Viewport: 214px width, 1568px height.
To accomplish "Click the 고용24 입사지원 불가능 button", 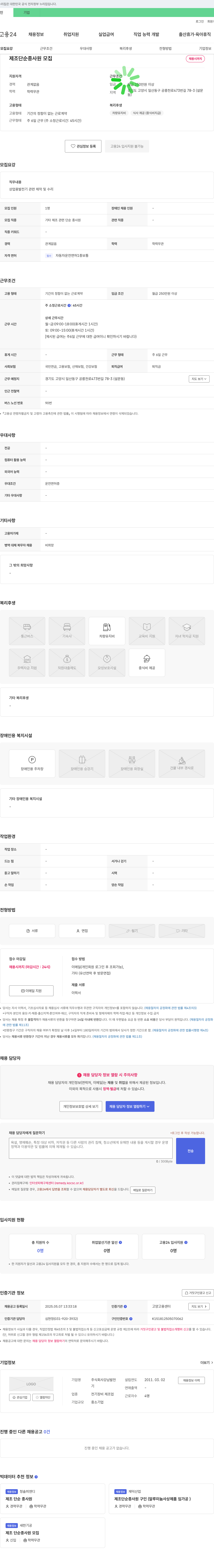I will 127,146.
